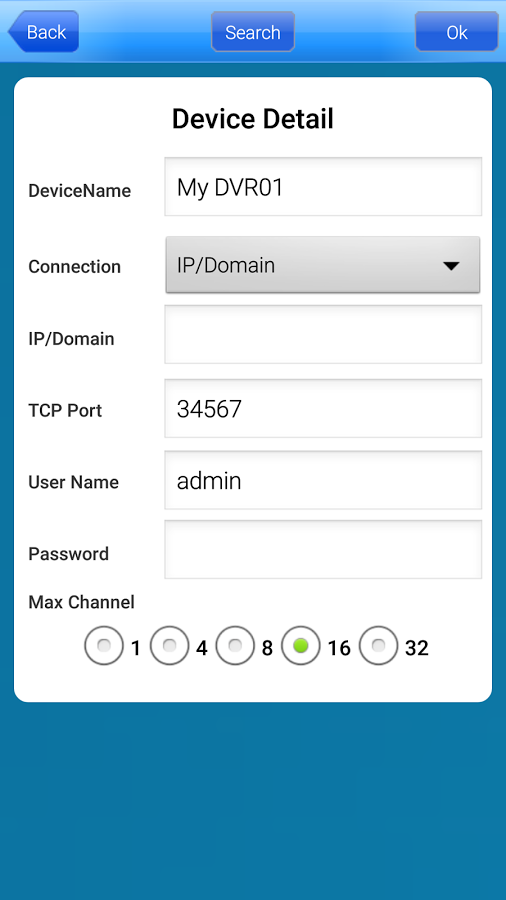Focus the empty IP/Domain input field
The height and width of the screenshot is (900, 506).
point(323,335)
